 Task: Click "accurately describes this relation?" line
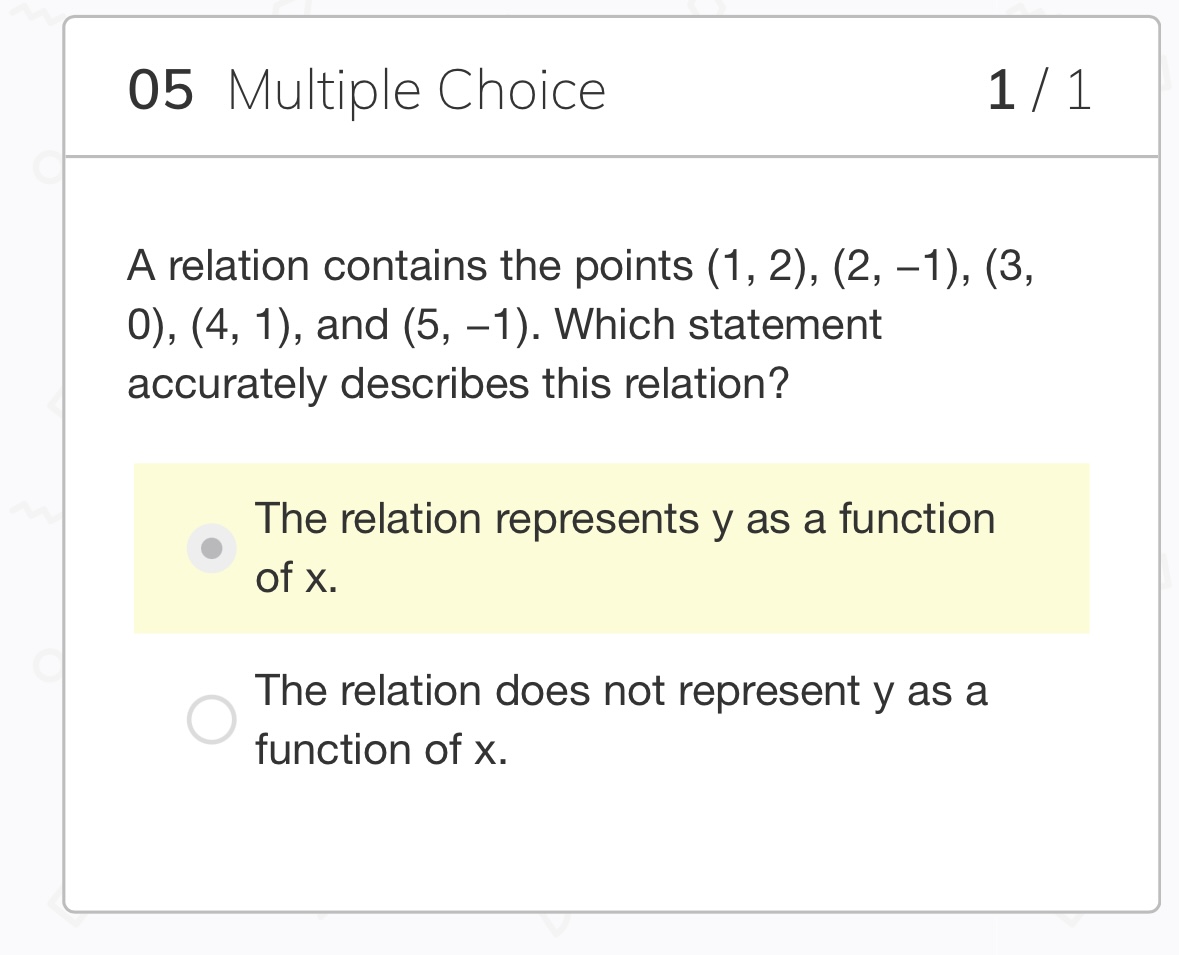tap(458, 384)
